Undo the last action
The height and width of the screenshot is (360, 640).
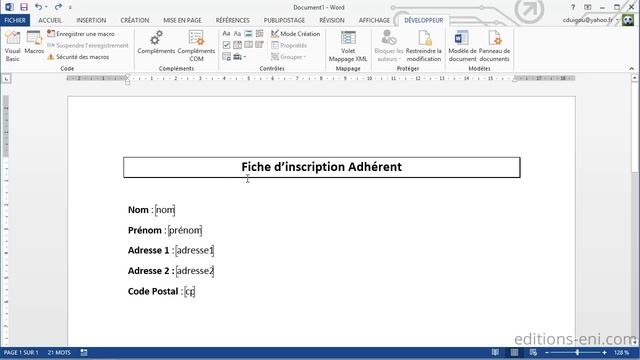click(x=38, y=7)
